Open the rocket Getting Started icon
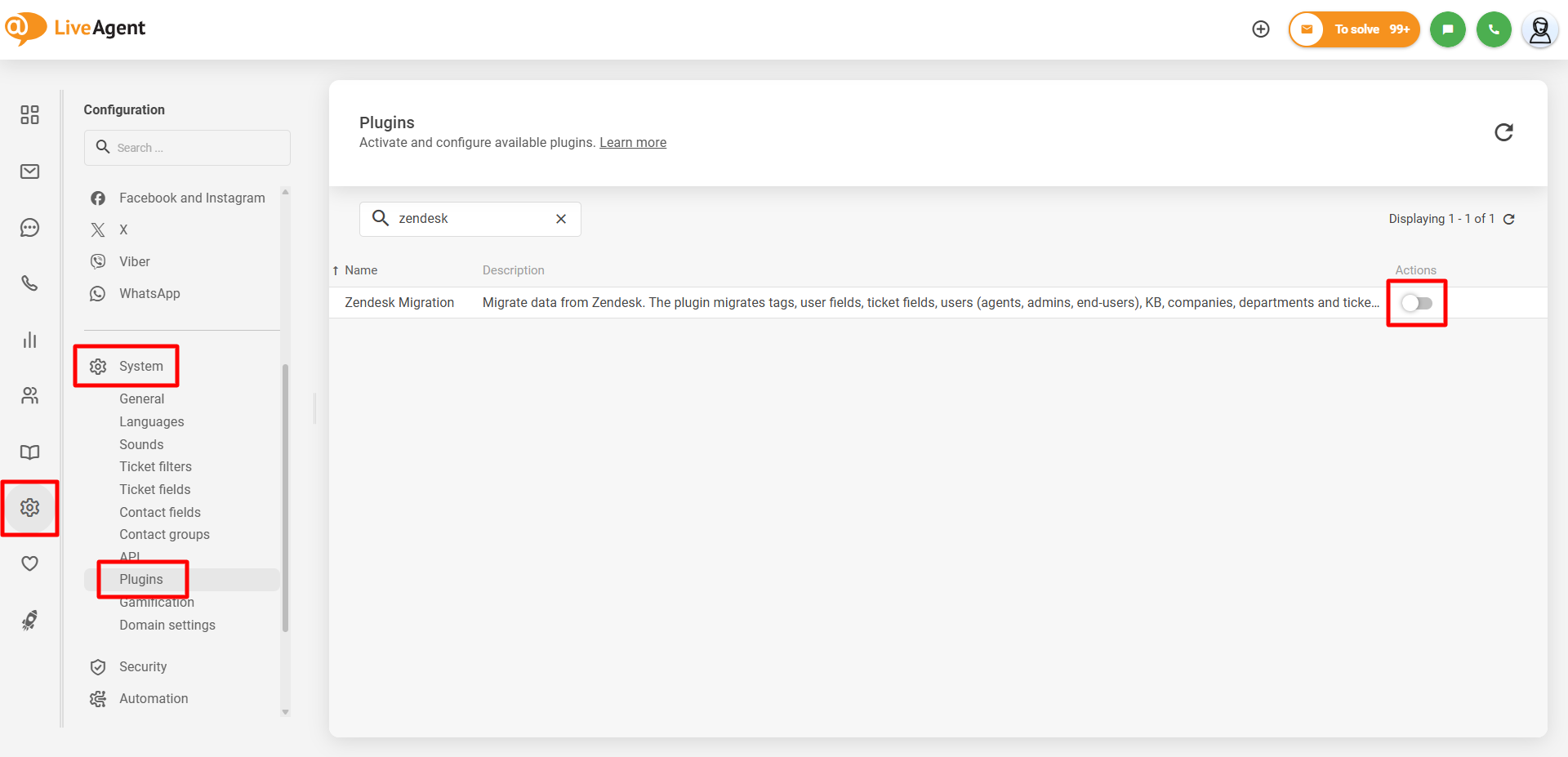Image resolution: width=1568 pixels, height=757 pixels. pos(30,621)
